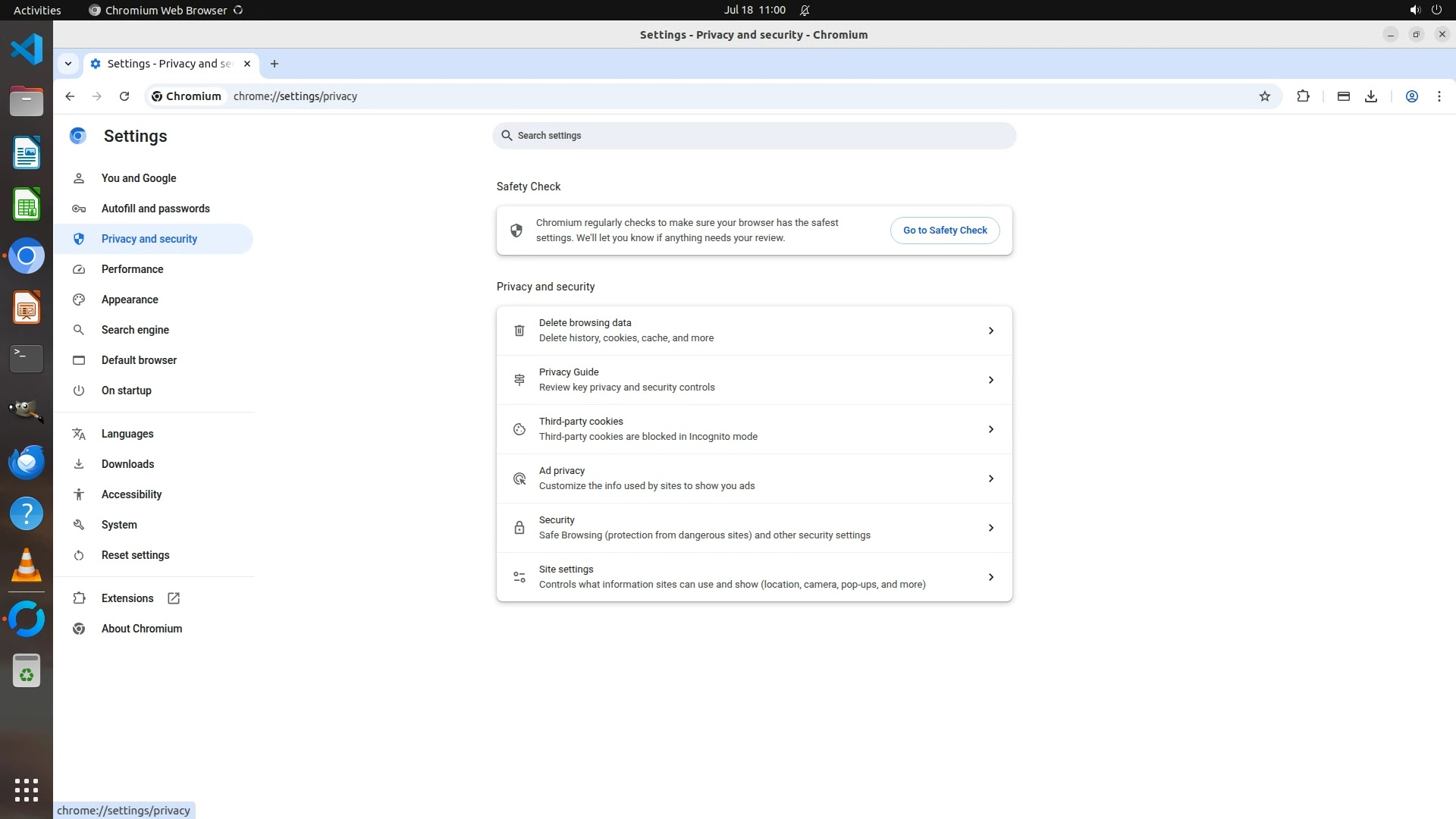Open the Site settings section
Image resolution: width=1456 pixels, height=819 pixels.
[754, 577]
